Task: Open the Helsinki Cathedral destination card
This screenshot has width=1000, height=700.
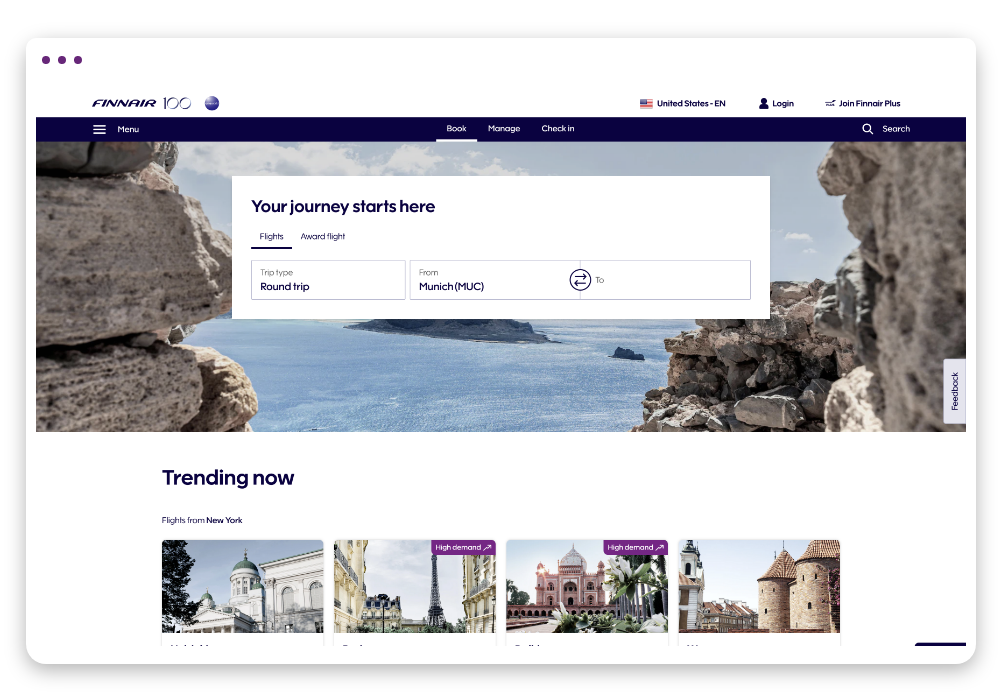Action: pos(242,592)
